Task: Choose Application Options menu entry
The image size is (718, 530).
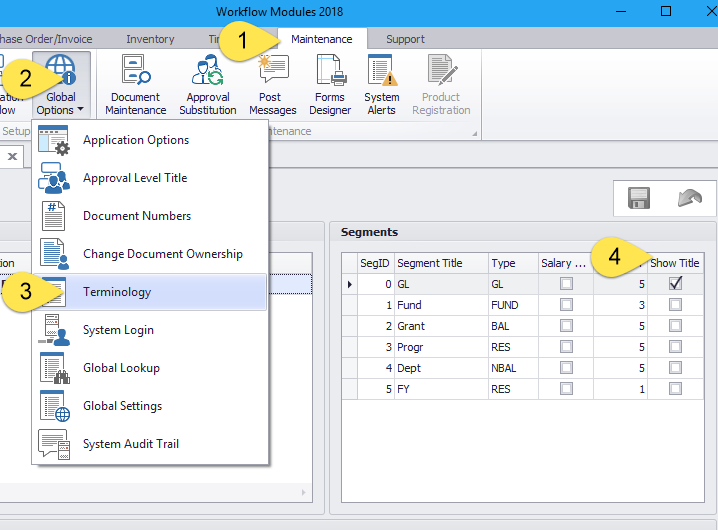Action: 136,140
